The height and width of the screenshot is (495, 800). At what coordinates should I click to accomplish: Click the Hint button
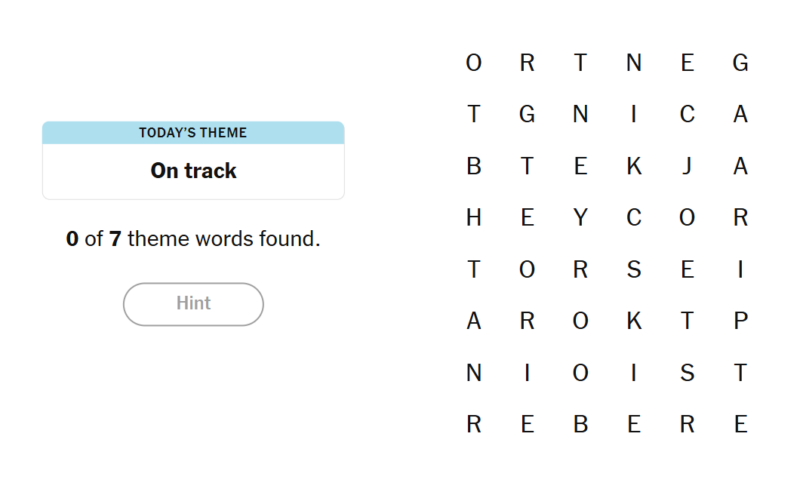(193, 304)
